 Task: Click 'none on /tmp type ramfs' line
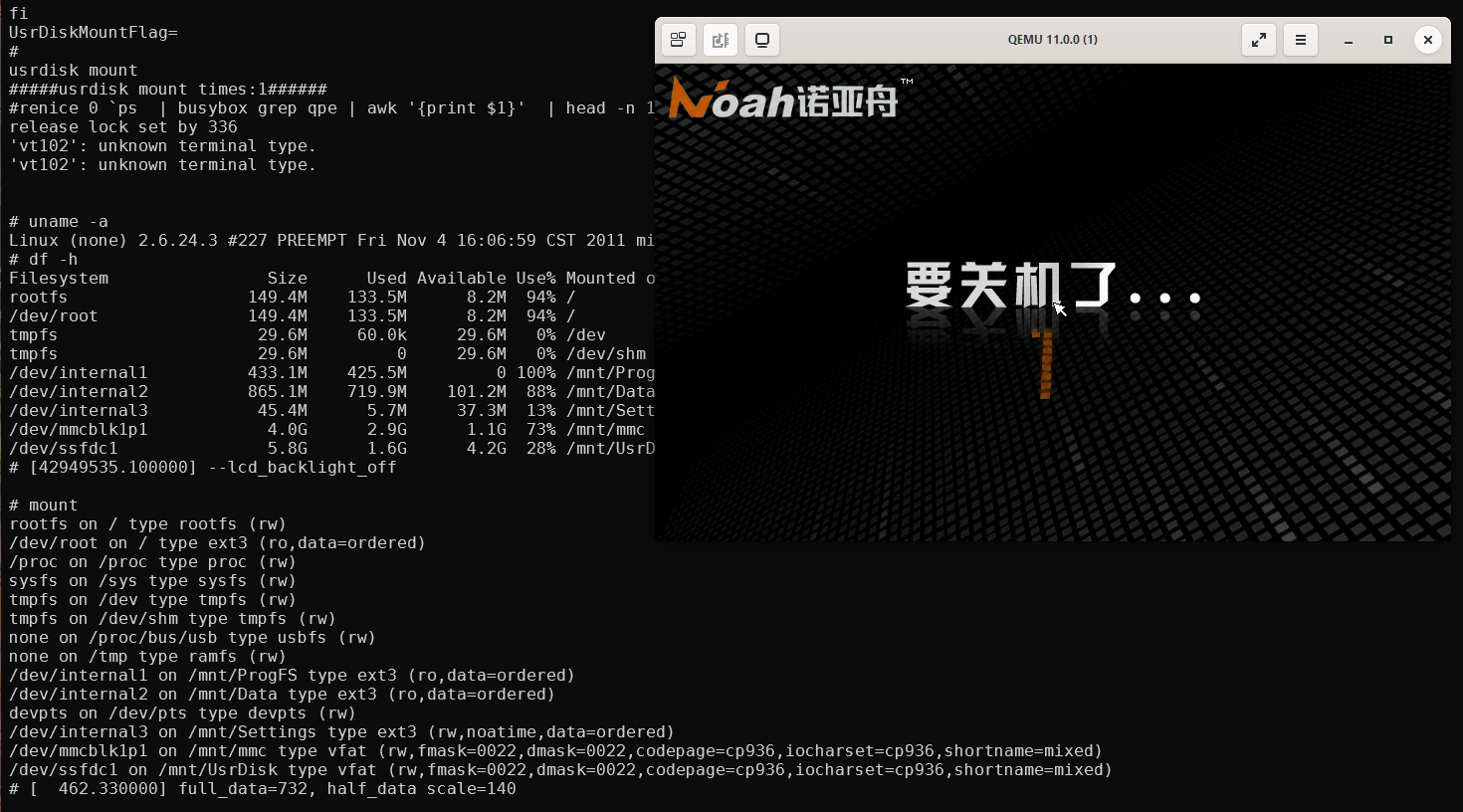coord(147,657)
